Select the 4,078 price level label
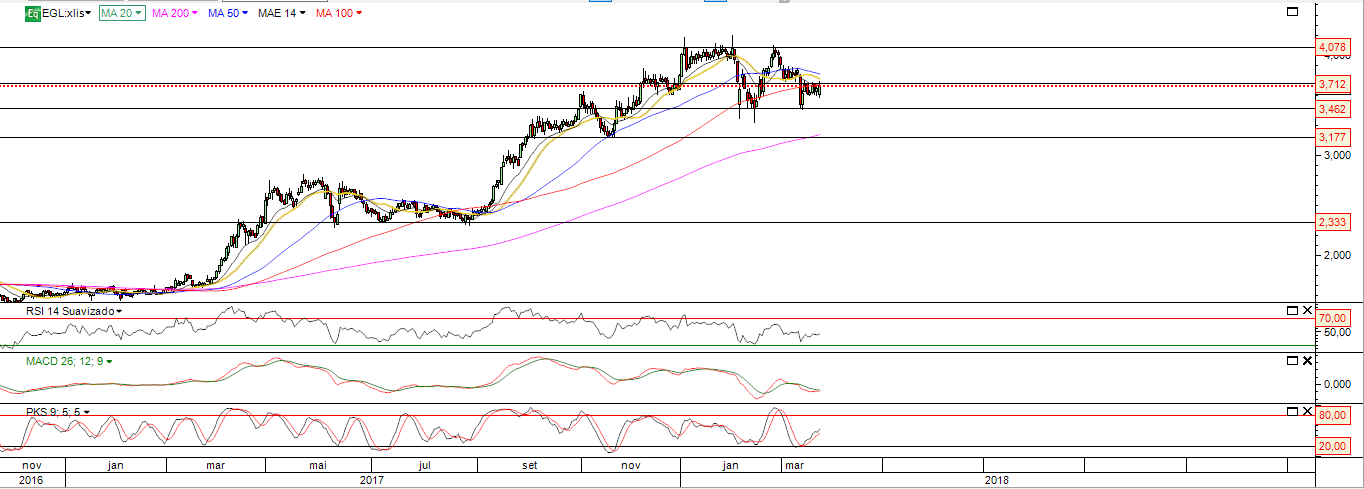The image size is (1364, 489). pos(1331,47)
